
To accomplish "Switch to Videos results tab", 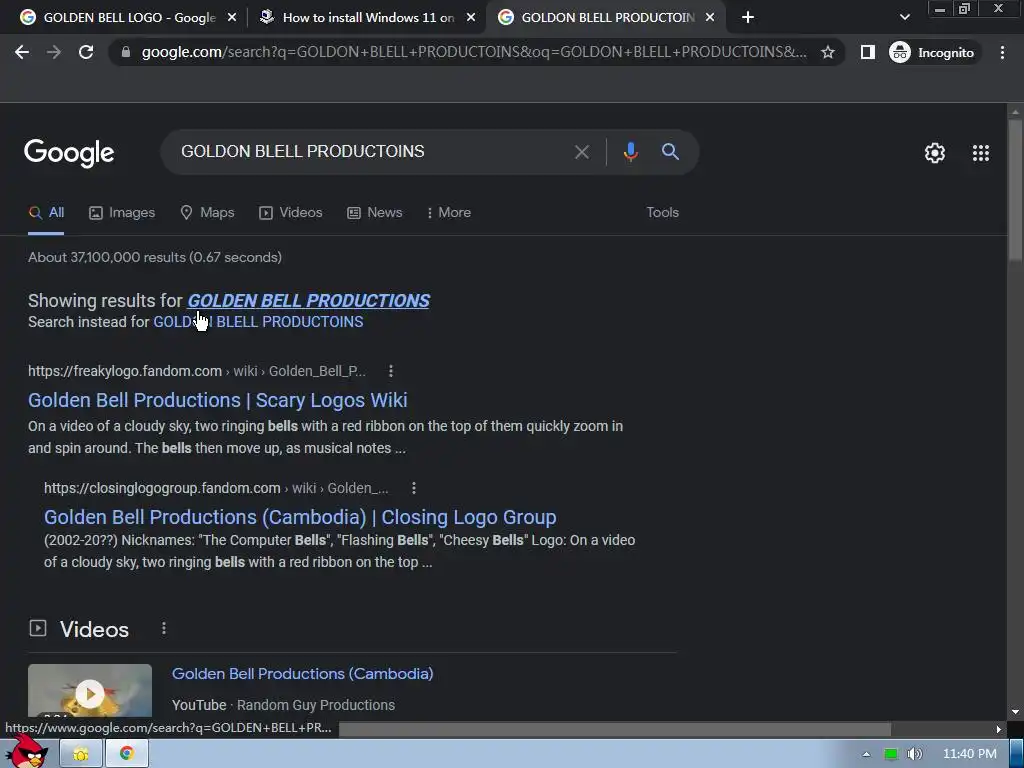I will pos(291,213).
